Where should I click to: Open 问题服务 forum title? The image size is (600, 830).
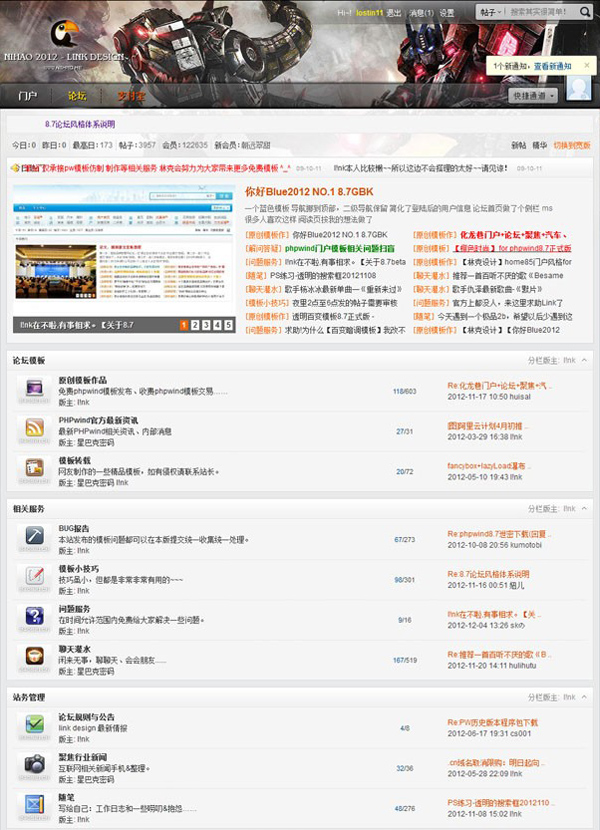(74, 609)
